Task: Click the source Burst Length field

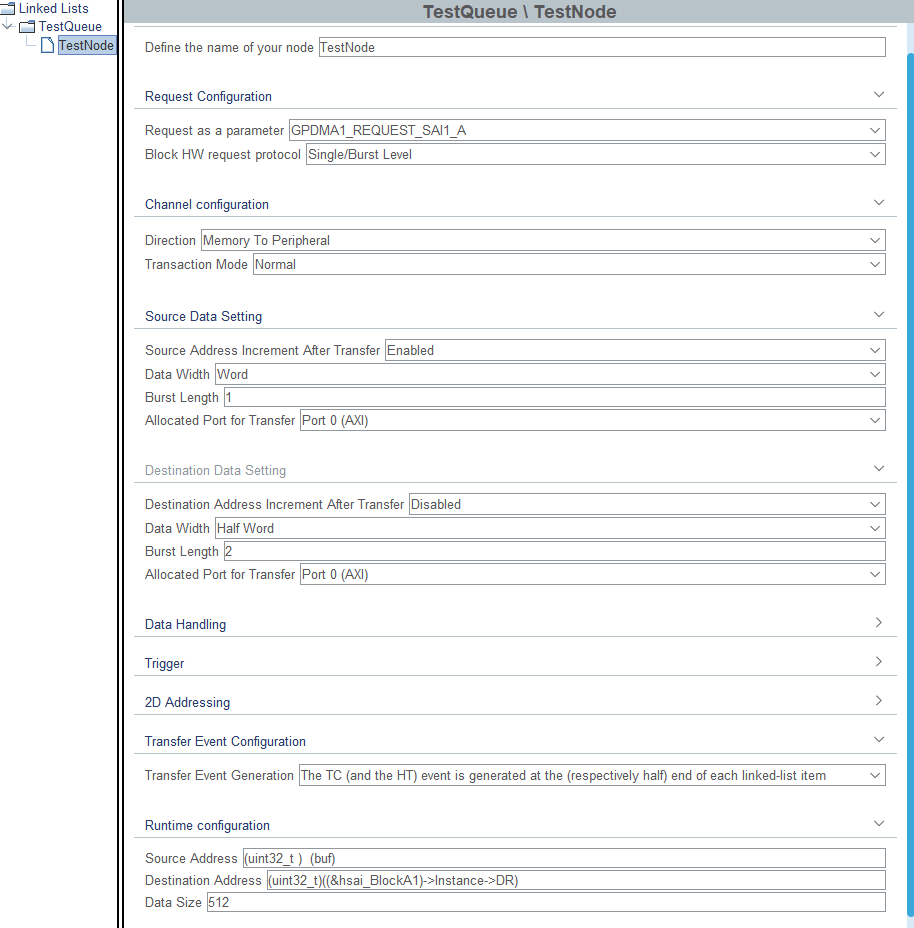Action: [555, 397]
